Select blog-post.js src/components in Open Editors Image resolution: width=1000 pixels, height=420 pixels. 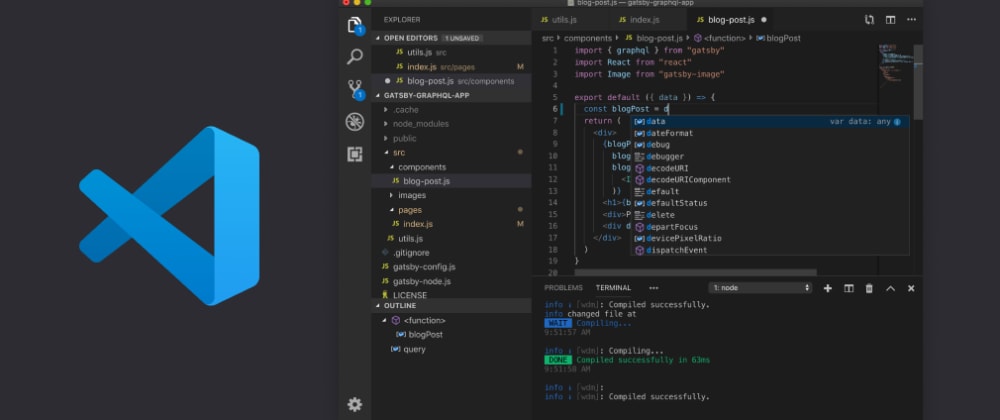coord(451,81)
